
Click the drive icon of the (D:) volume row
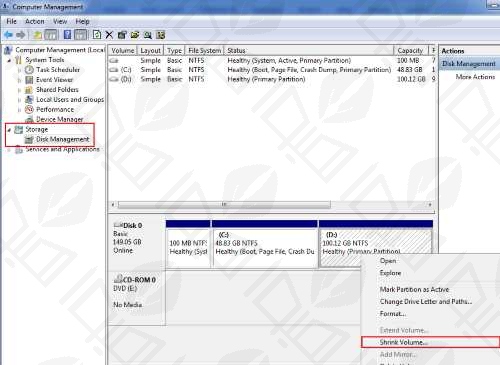point(114,79)
